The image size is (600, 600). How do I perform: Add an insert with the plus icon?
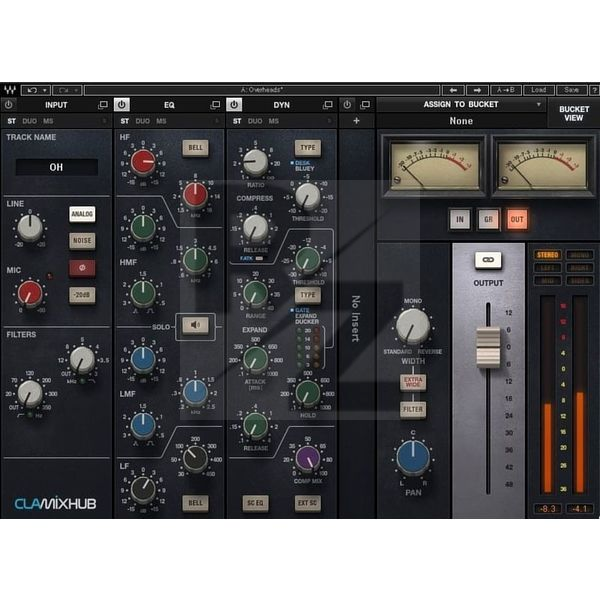coord(356,121)
